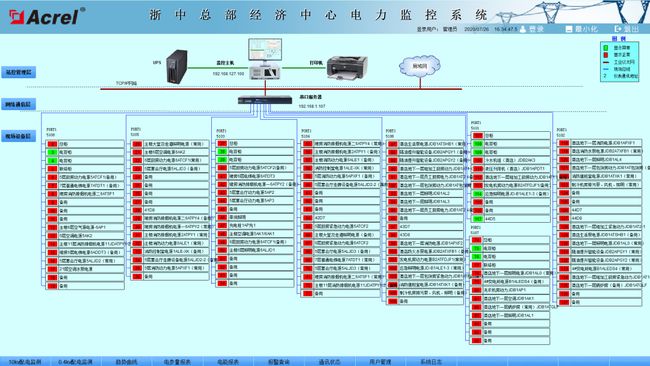This screenshot has width=650, height=366.
Task: Select the 43D7 device row
Action: (x=425, y=227)
